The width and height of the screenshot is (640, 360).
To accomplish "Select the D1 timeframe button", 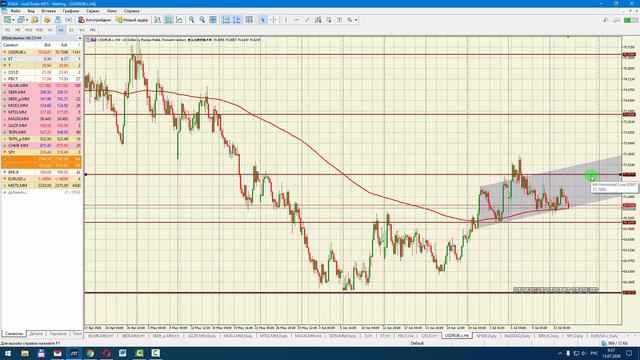I will (71, 30).
